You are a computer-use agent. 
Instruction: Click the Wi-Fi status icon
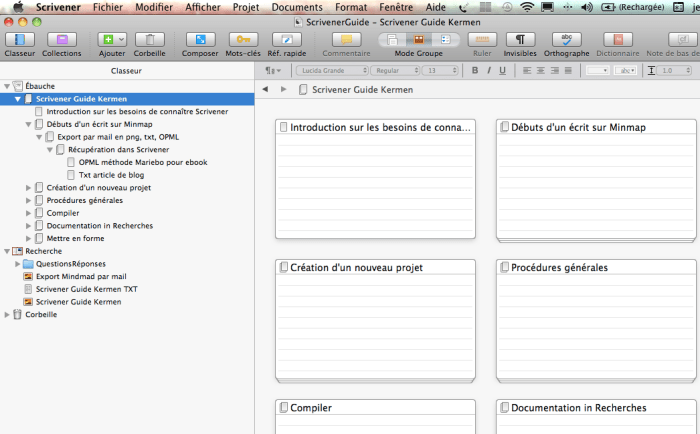click(527, 7)
